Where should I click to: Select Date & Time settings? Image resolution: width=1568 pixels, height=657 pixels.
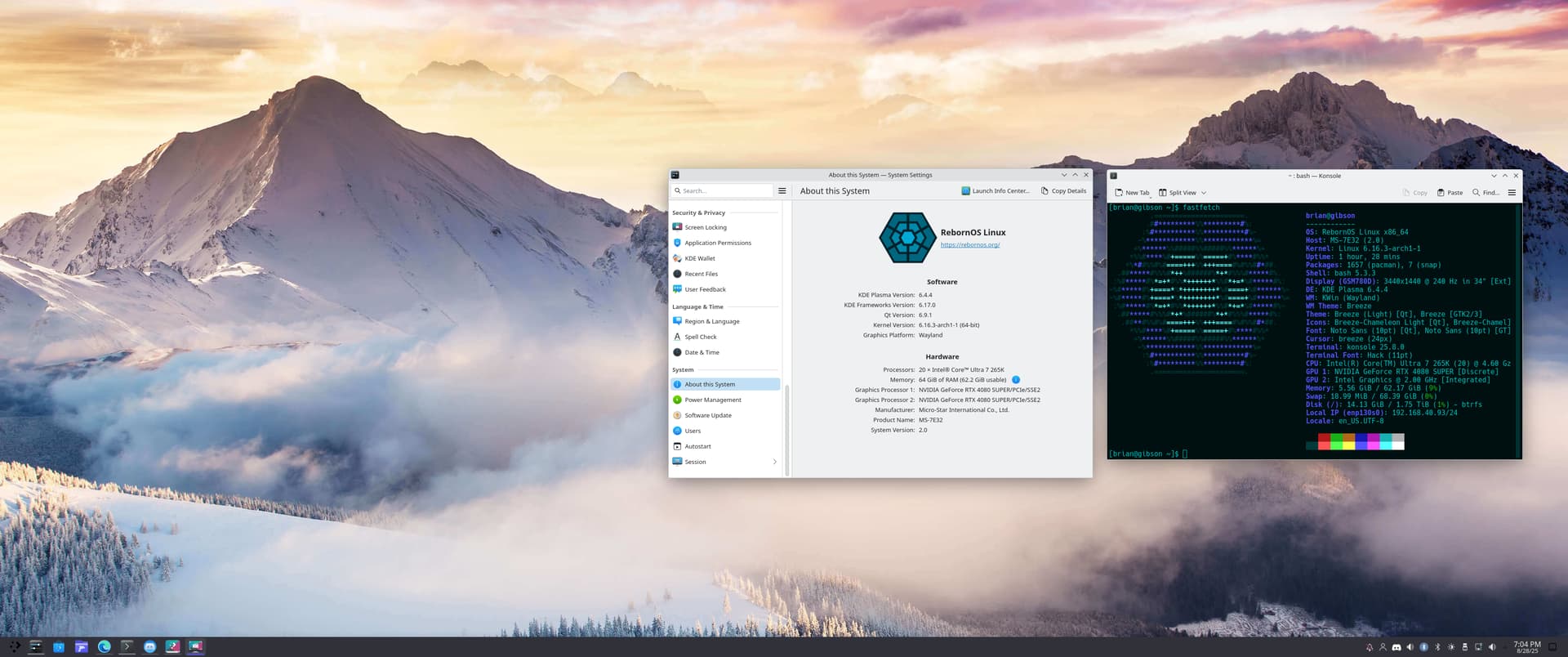coord(725,352)
